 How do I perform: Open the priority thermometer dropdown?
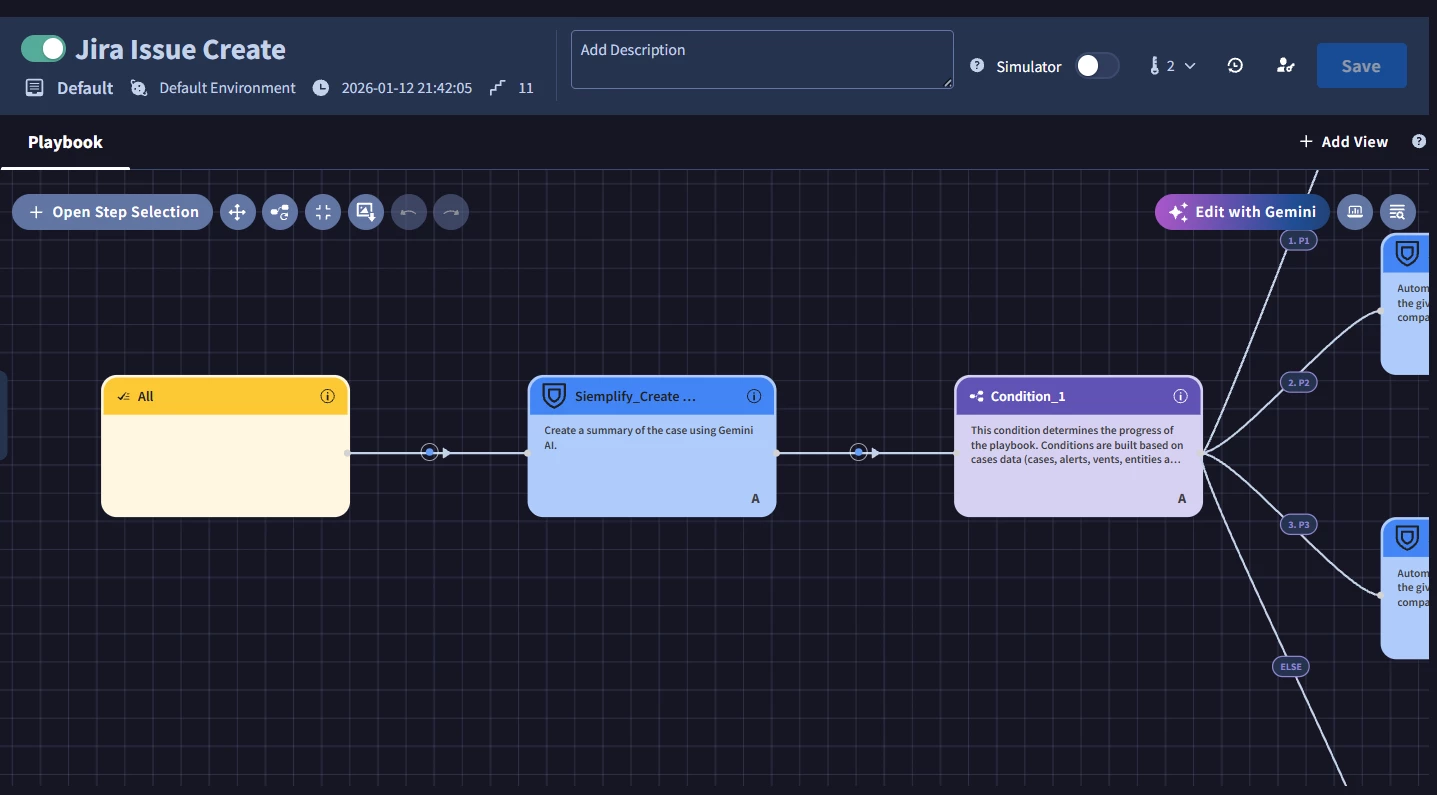point(1172,66)
